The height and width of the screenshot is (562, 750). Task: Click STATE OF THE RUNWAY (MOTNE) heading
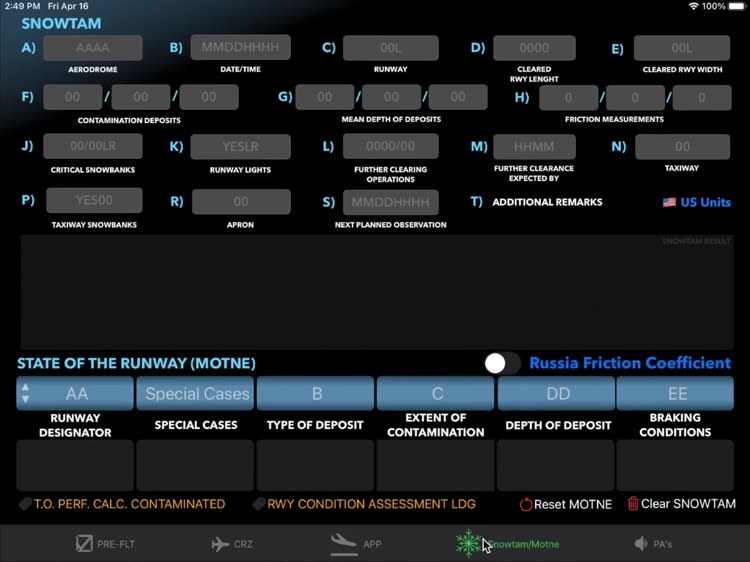pos(136,364)
